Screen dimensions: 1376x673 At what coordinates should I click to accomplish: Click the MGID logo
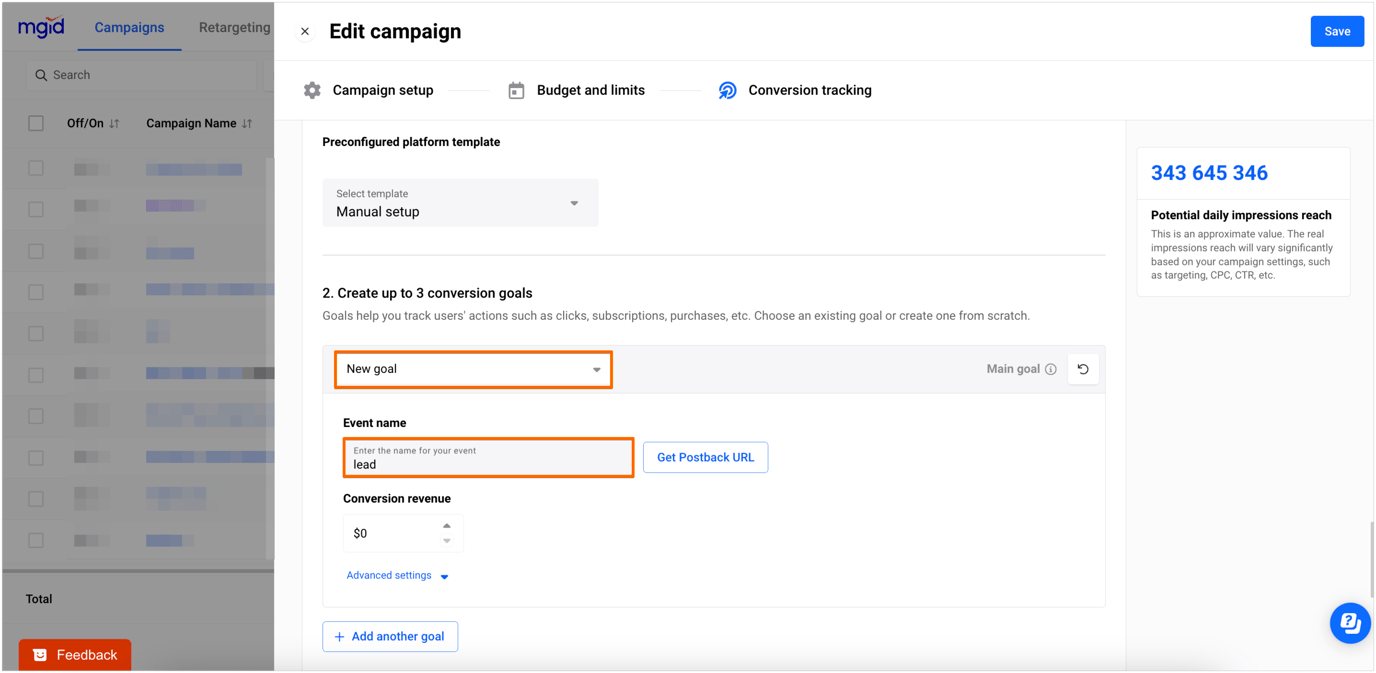pos(40,27)
